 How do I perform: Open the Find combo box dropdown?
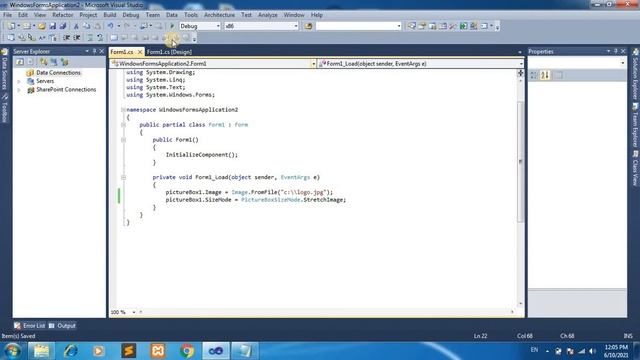pyautogui.click(x=399, y=26)
